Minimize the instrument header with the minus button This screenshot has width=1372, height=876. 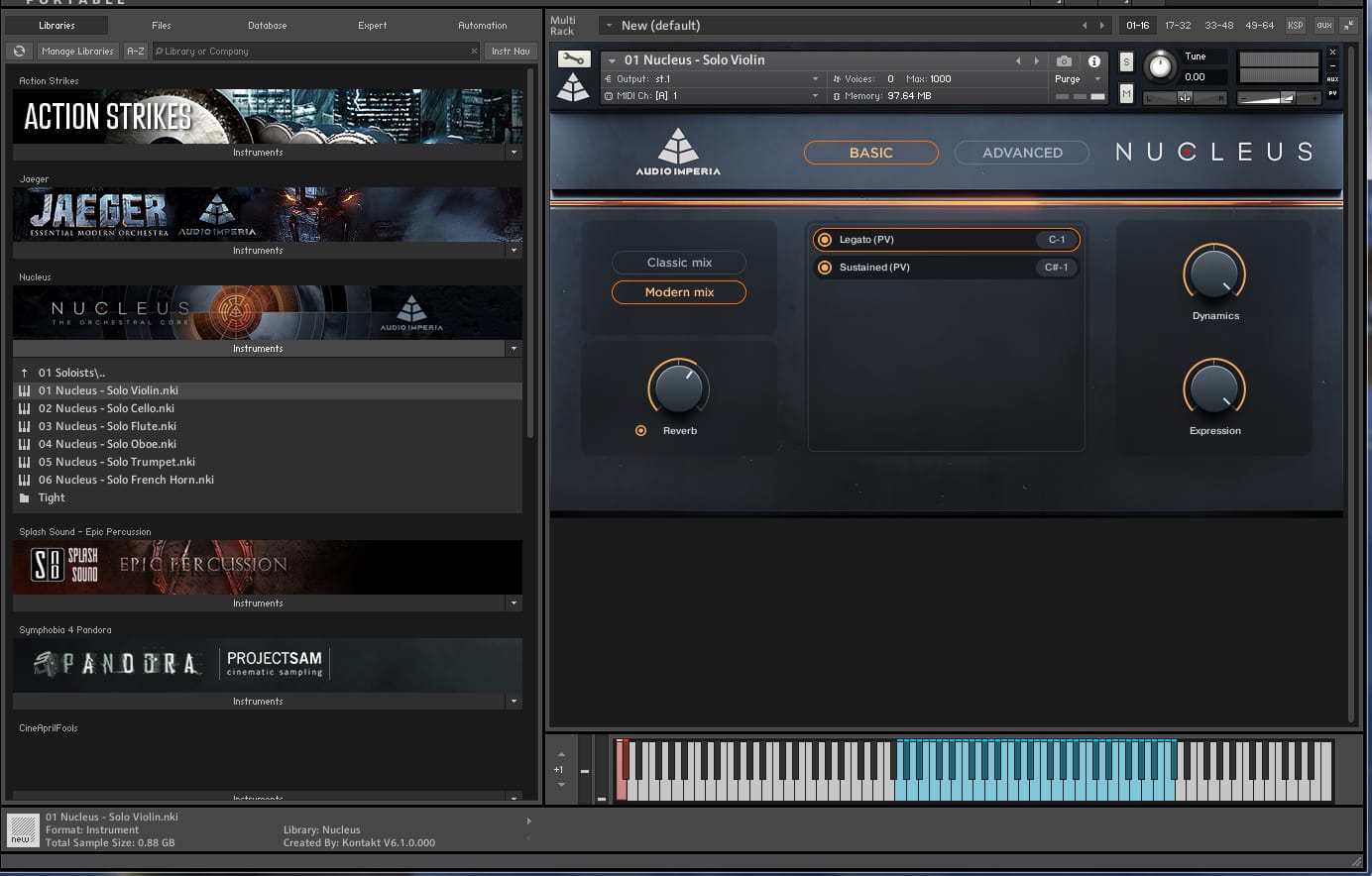coord(1332,65)
